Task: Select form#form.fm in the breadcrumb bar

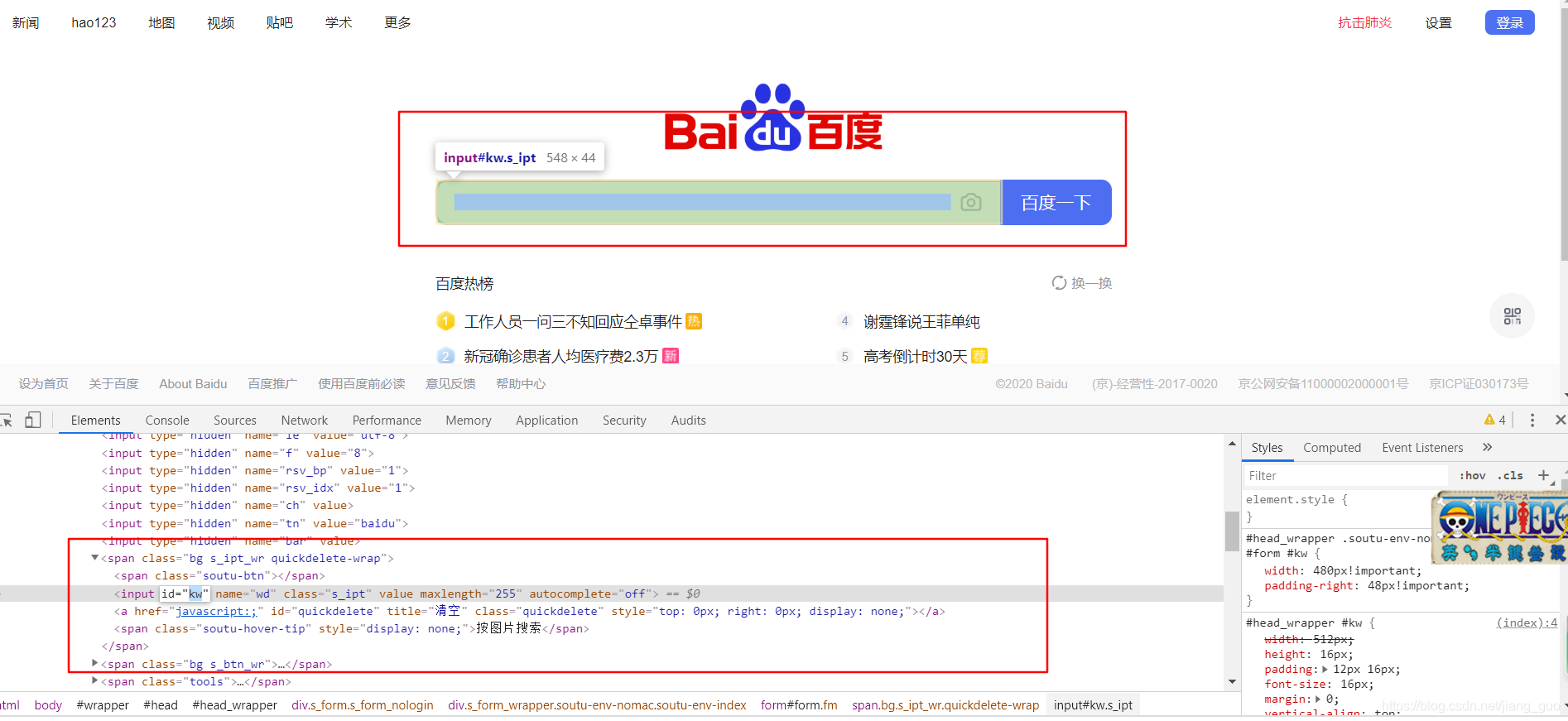Action: click(x=799, y=705)
